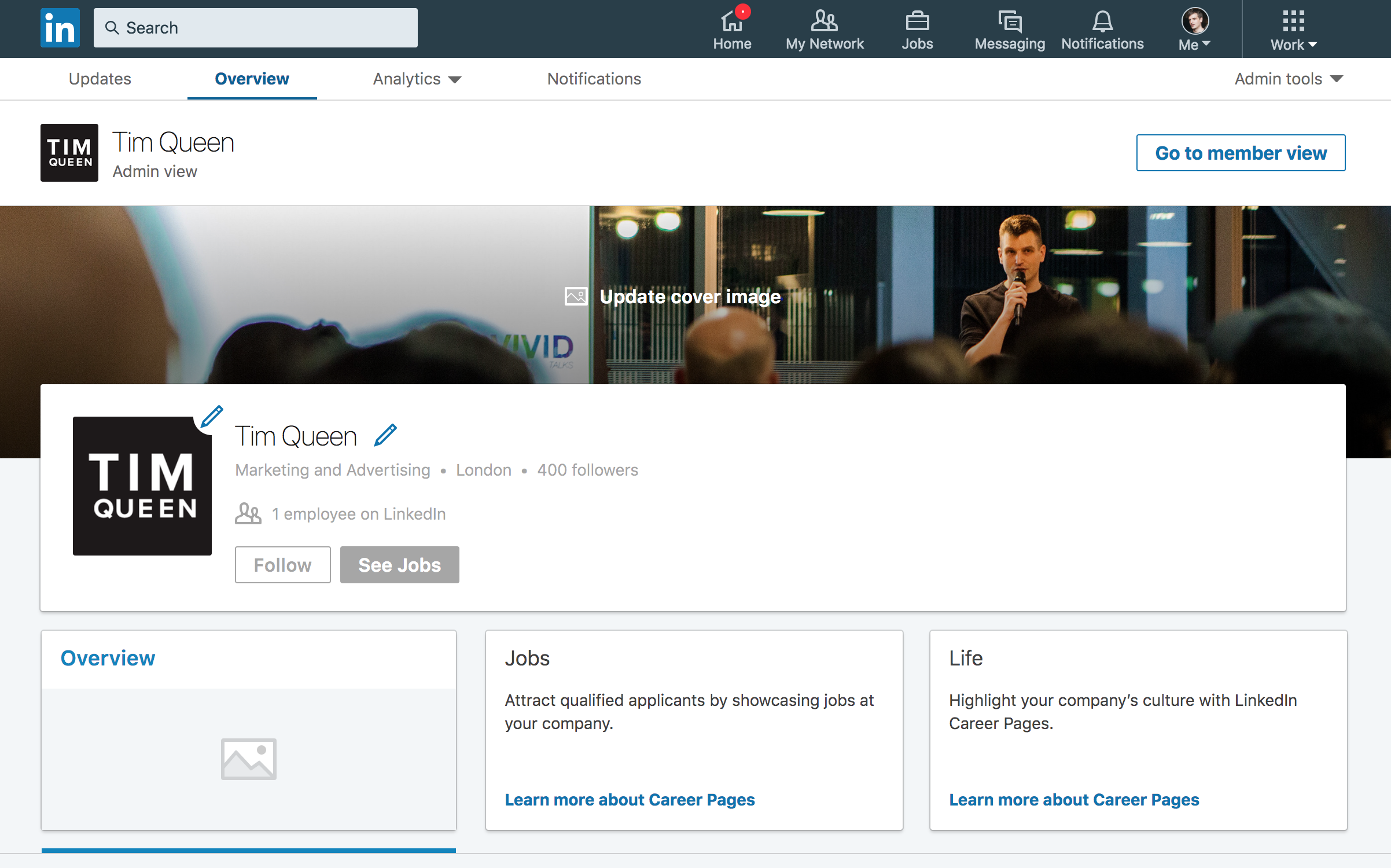Click the Go to member view button
Viewport: 1391px width, 868px height.
(1241, 153)
